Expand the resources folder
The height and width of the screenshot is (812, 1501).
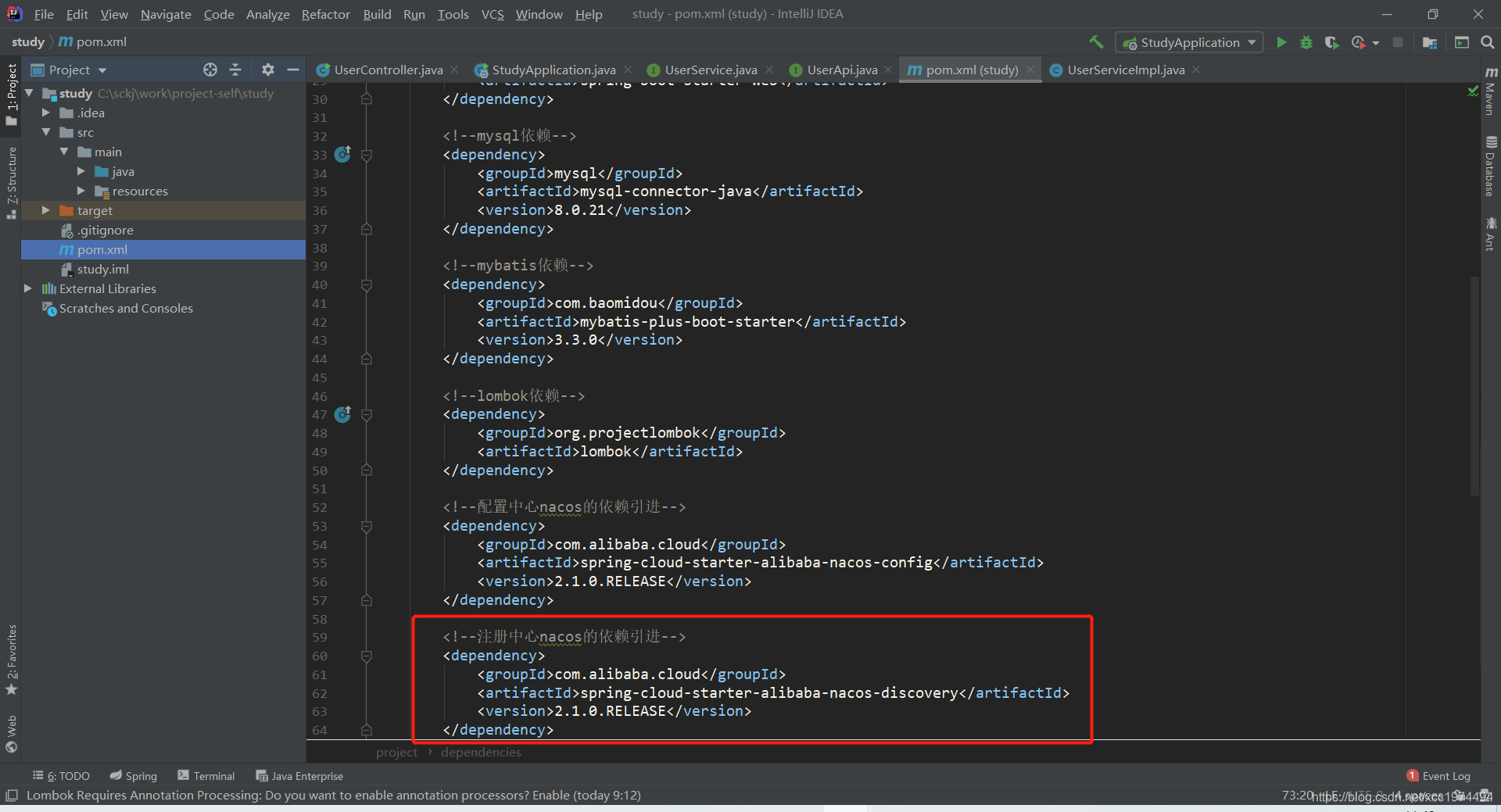(81, 191)
